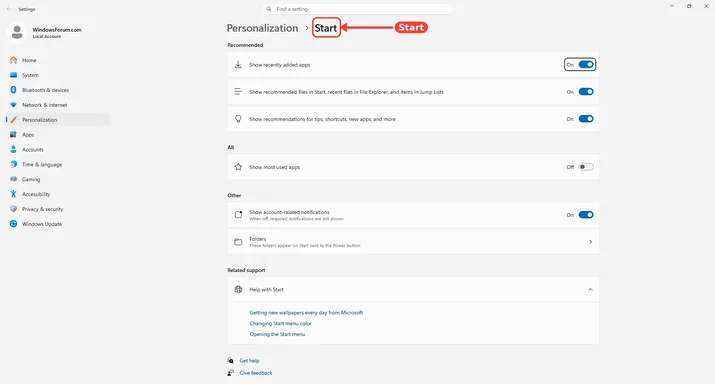The height and width of the screenshot is (384, 715).
Task: Click the Recommended section heading
Action: [x=245, y=45]
